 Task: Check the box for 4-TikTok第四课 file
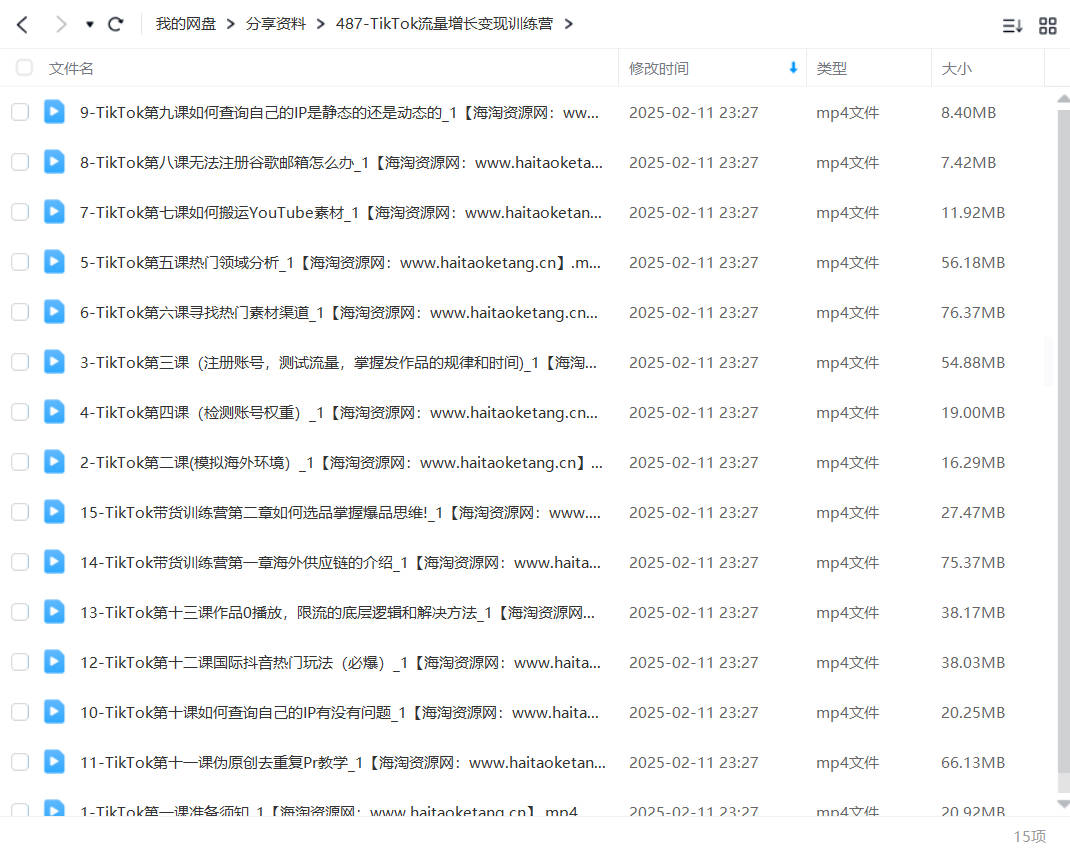coord(20,412)
